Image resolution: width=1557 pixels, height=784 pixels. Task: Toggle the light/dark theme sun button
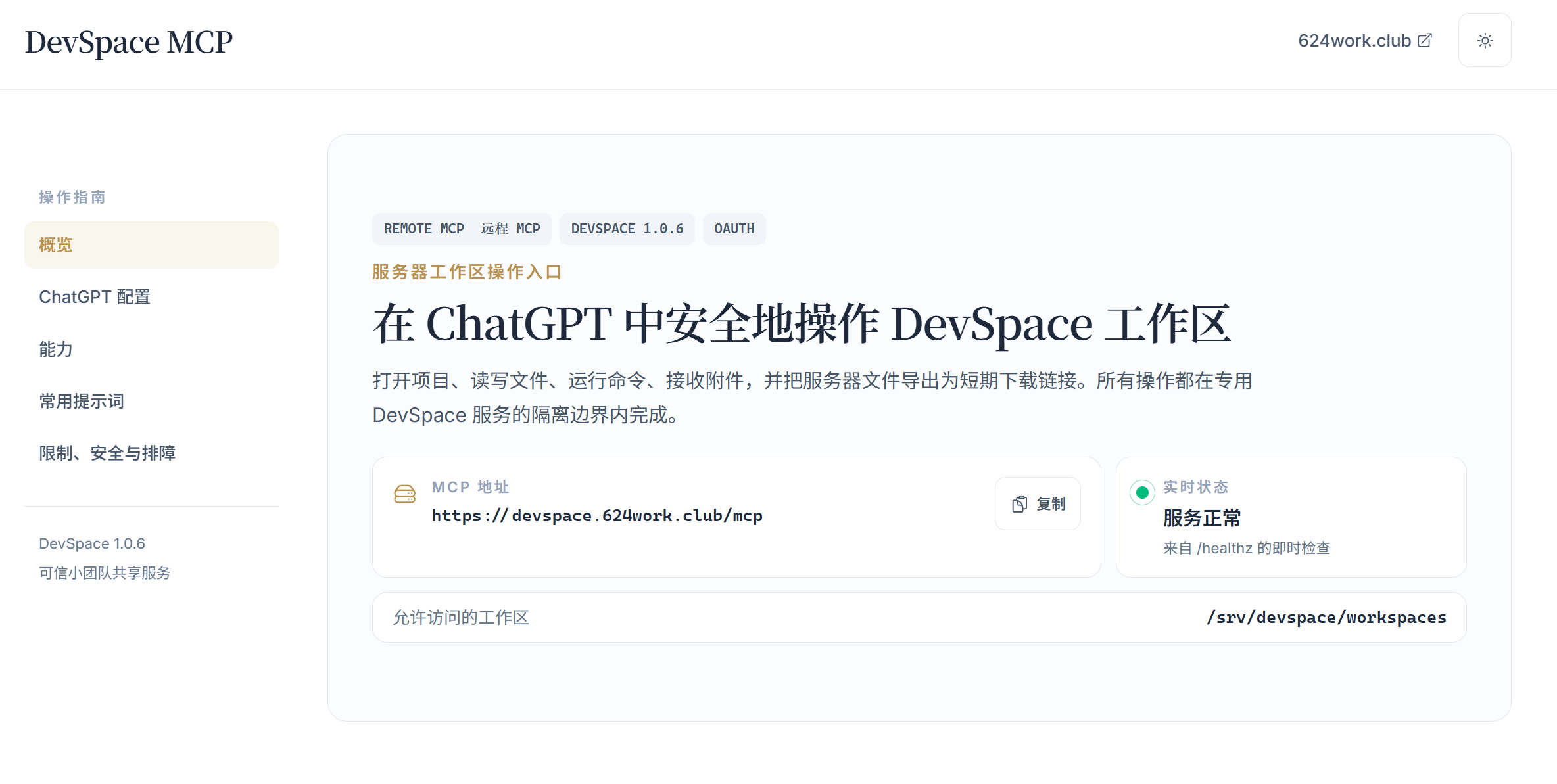point(1485,41)
